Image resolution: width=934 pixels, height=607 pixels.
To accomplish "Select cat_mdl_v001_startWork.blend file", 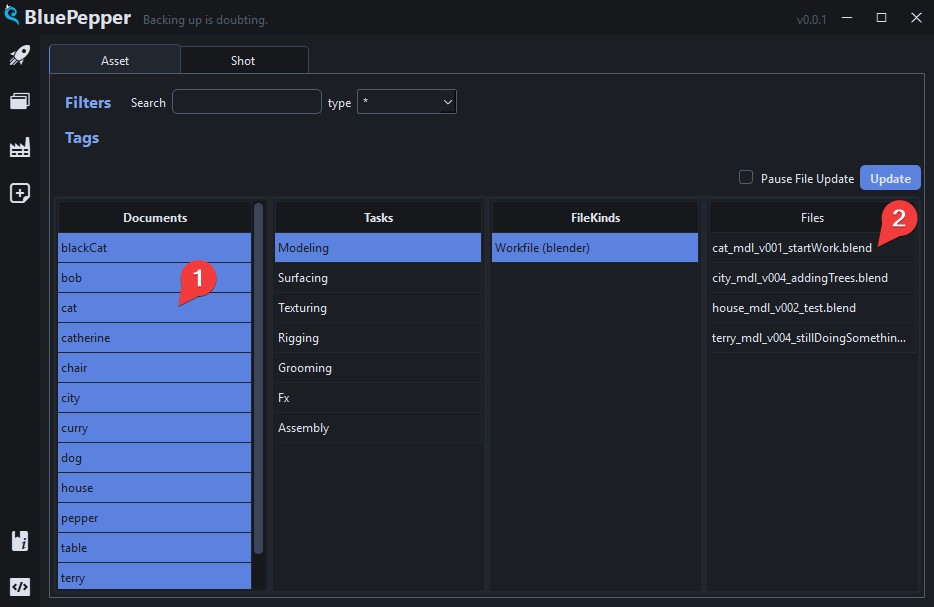I will tap(812, 248).
